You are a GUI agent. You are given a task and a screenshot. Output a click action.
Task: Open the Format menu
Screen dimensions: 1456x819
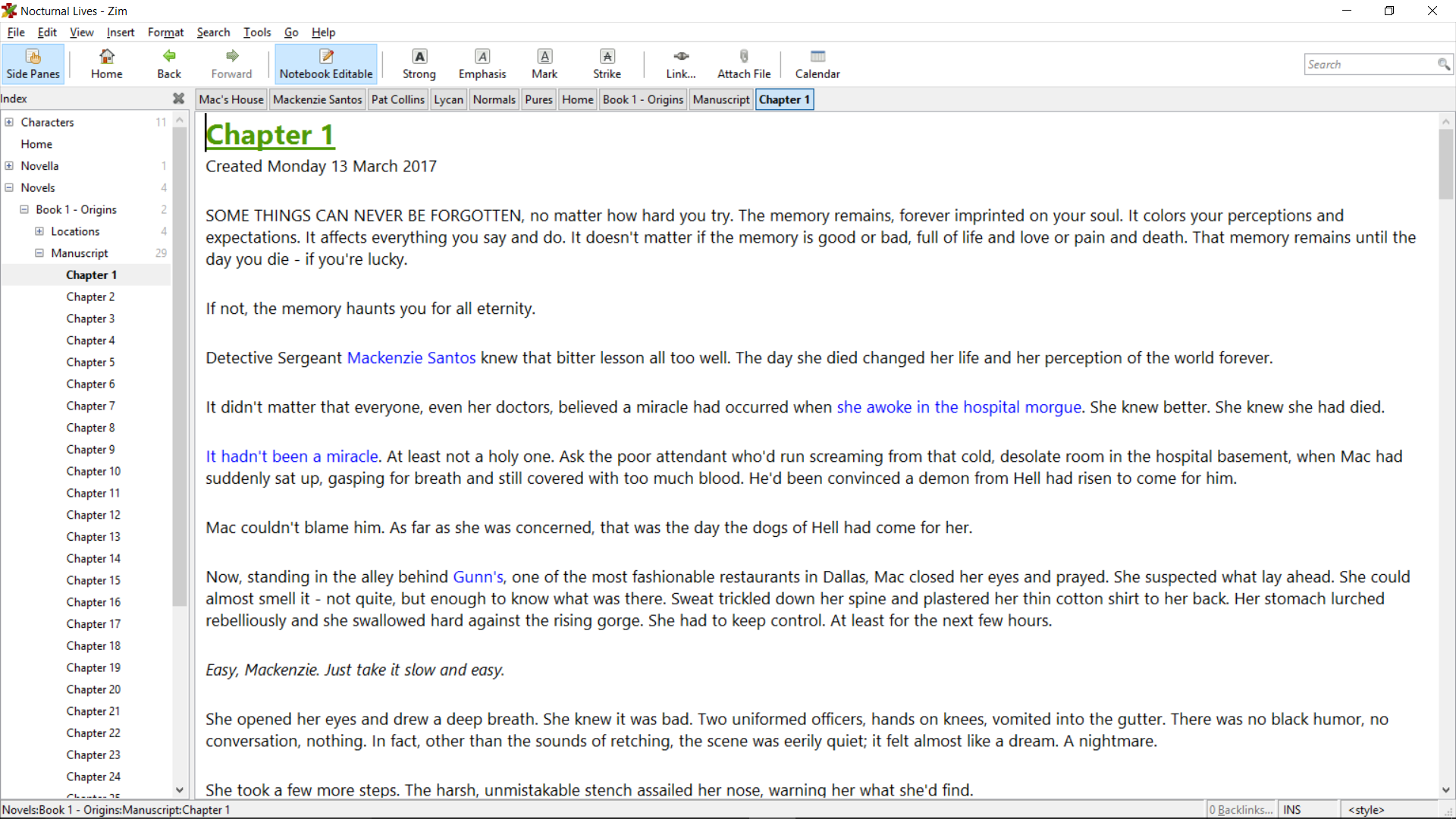165,32
